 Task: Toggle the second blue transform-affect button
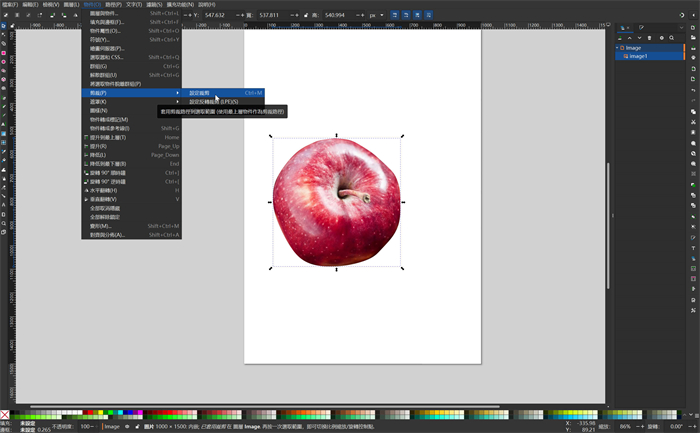(x=408, y=15)
